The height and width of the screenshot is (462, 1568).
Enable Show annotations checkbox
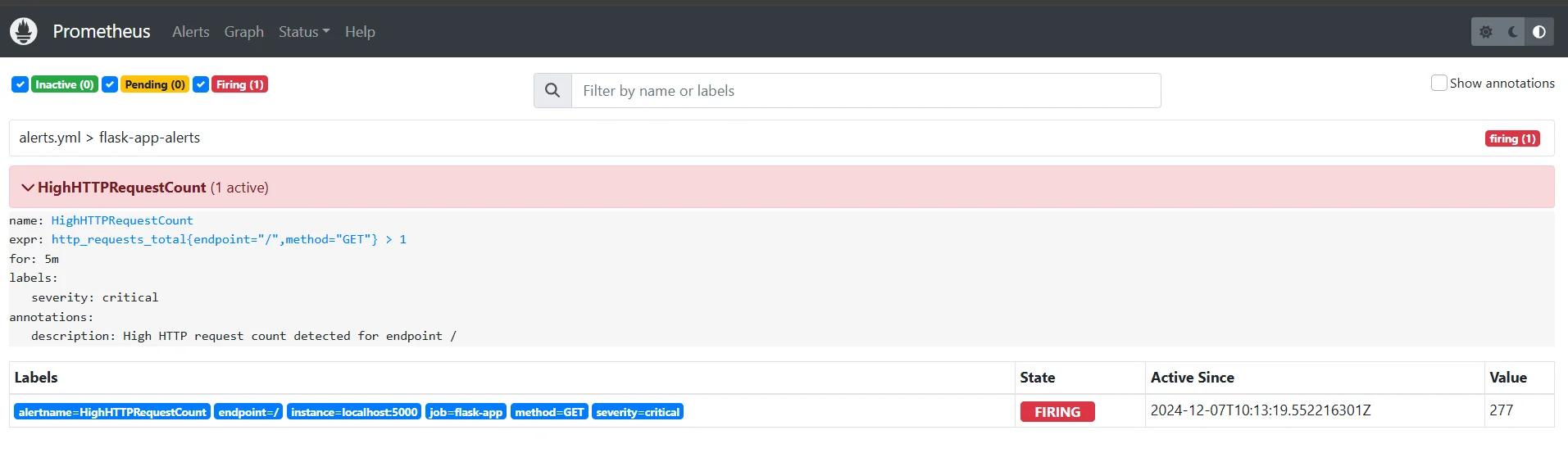pyautogui.click(x=1438, y=83)
